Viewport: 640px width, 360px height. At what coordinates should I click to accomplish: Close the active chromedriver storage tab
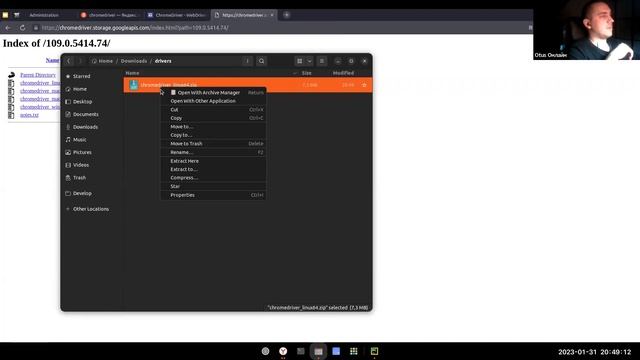(x=272, y=15)
